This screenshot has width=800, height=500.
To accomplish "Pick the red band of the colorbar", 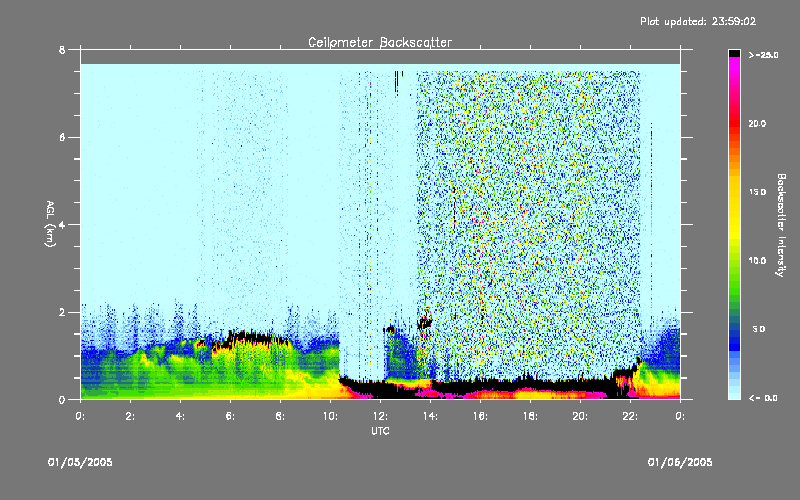I will coord(734,125).
